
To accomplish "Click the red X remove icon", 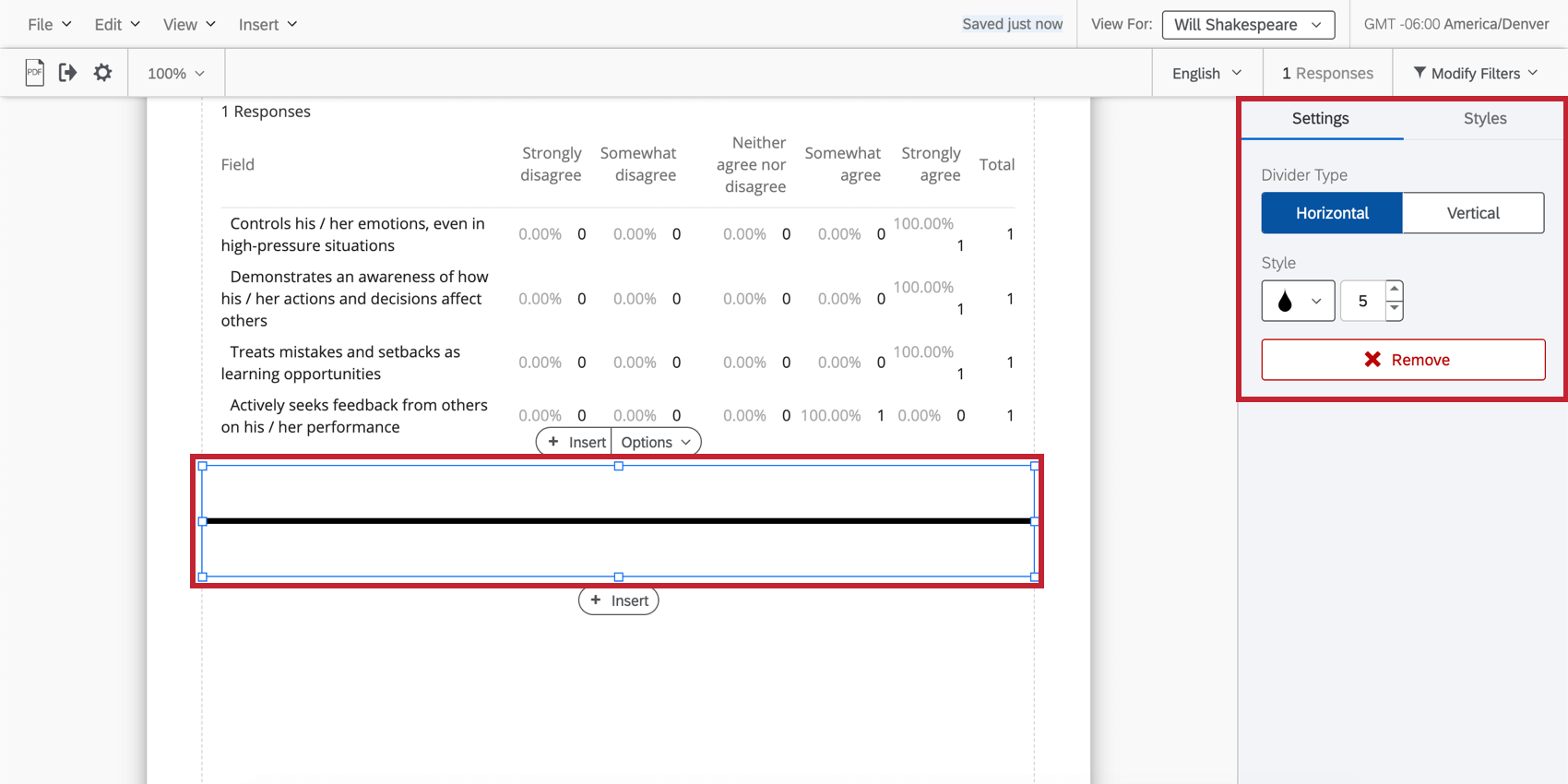I will coord(1372,360).
